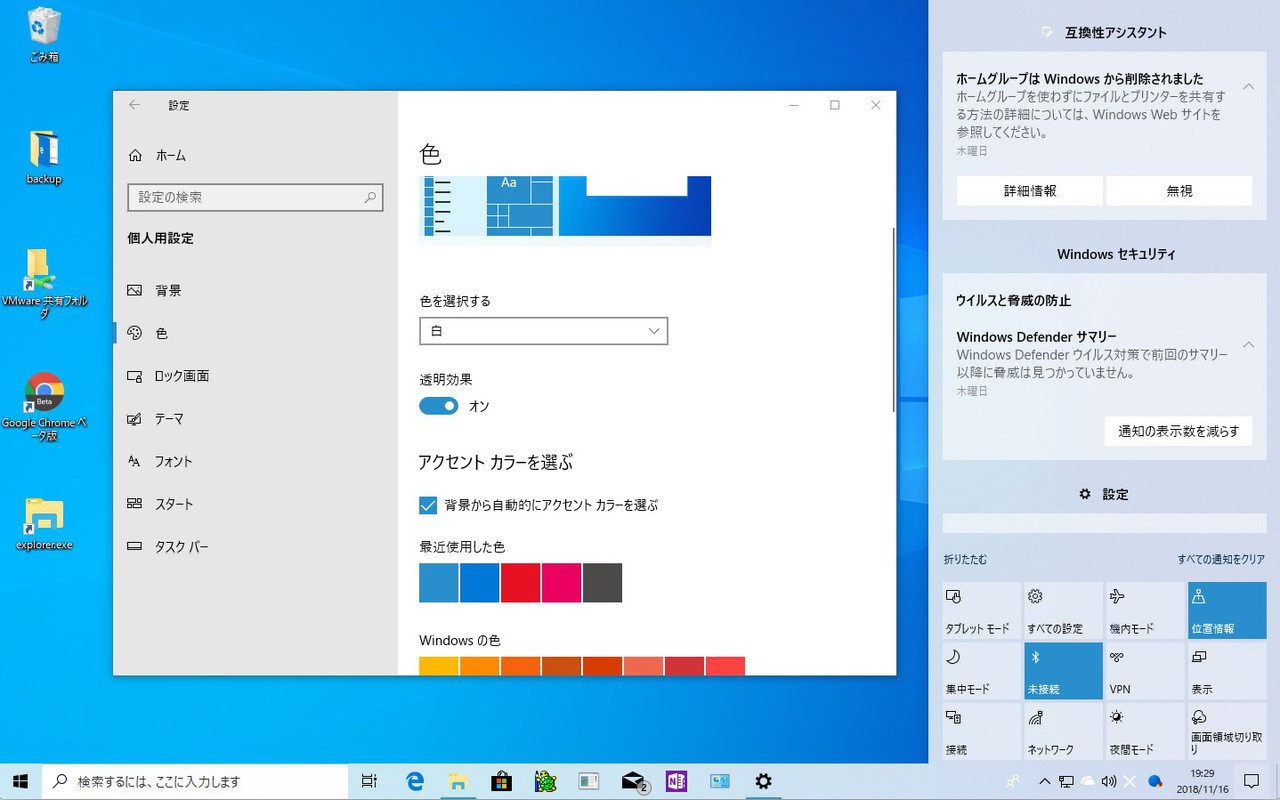Viewport: 1280px width, 800px height.
Task: Toggle the 夜間モード night light tile
Action: (x=1145, y=731)
